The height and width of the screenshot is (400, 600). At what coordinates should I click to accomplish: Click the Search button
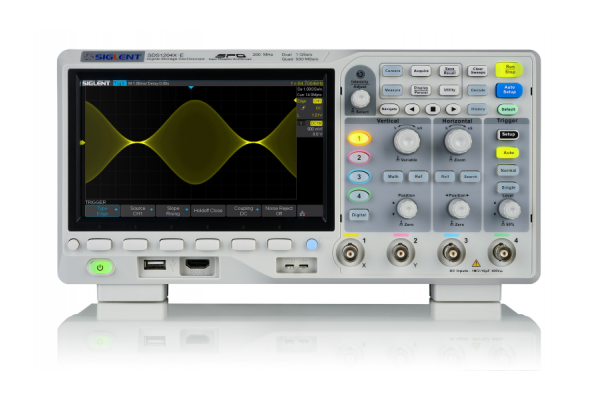click(x=470, y=176)
